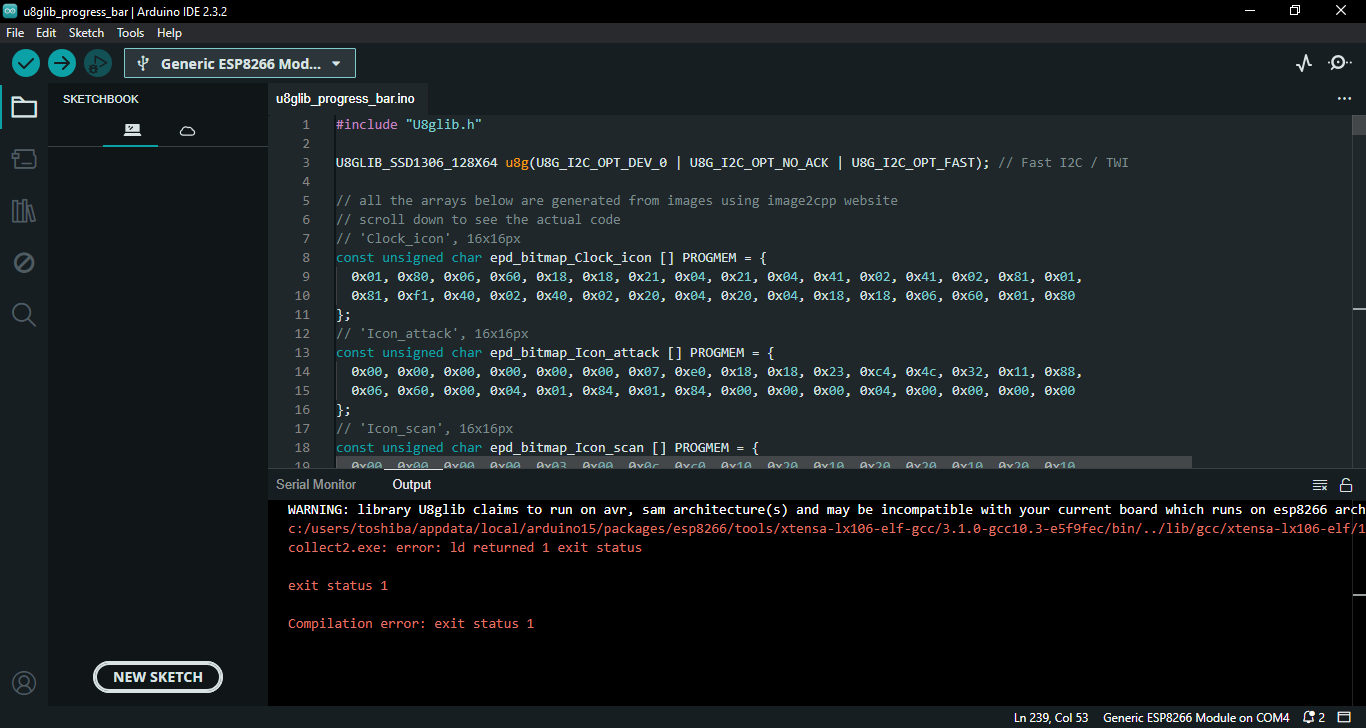Open the Serial Plotter
1366x728 pixels.
click(1304, 64)
